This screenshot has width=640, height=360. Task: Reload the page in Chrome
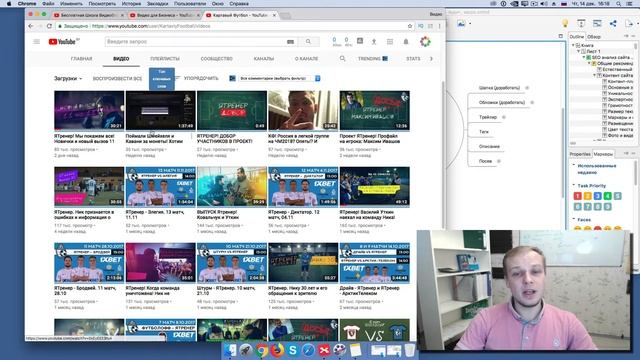click(x=49, y=26)
